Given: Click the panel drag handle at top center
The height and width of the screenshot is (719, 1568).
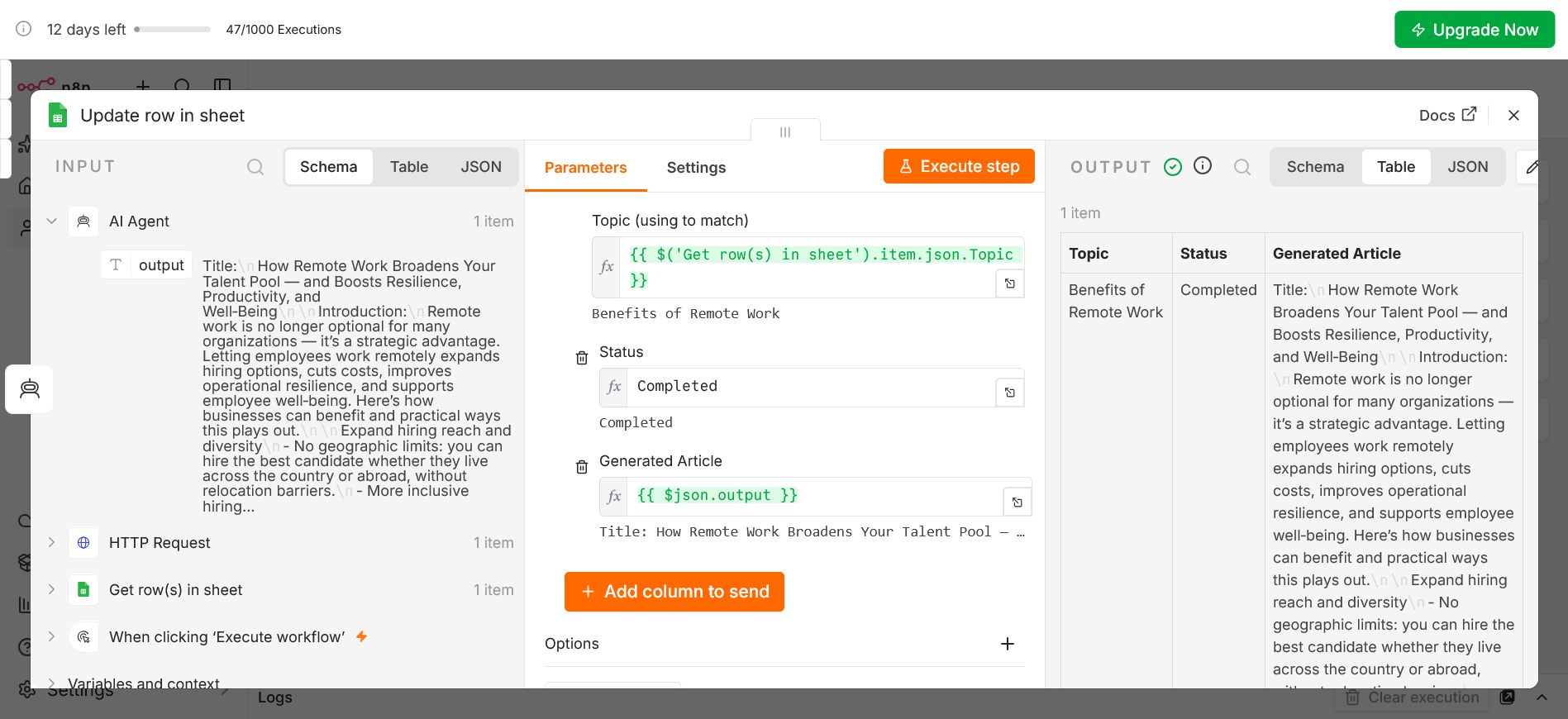Looking at the screenshot, I should (x=785, y=131).
